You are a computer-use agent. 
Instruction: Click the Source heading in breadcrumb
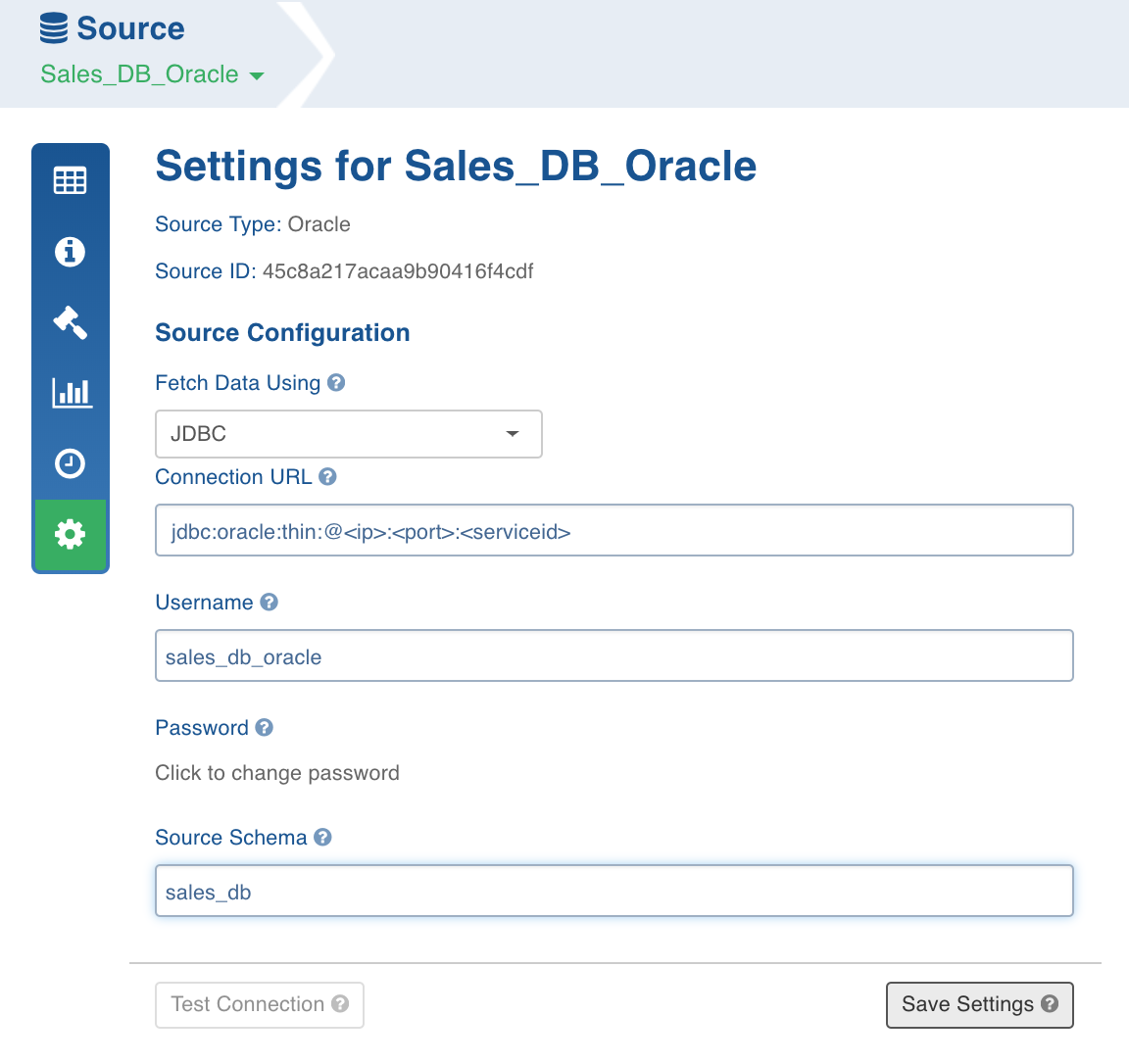tap(130, 28)
